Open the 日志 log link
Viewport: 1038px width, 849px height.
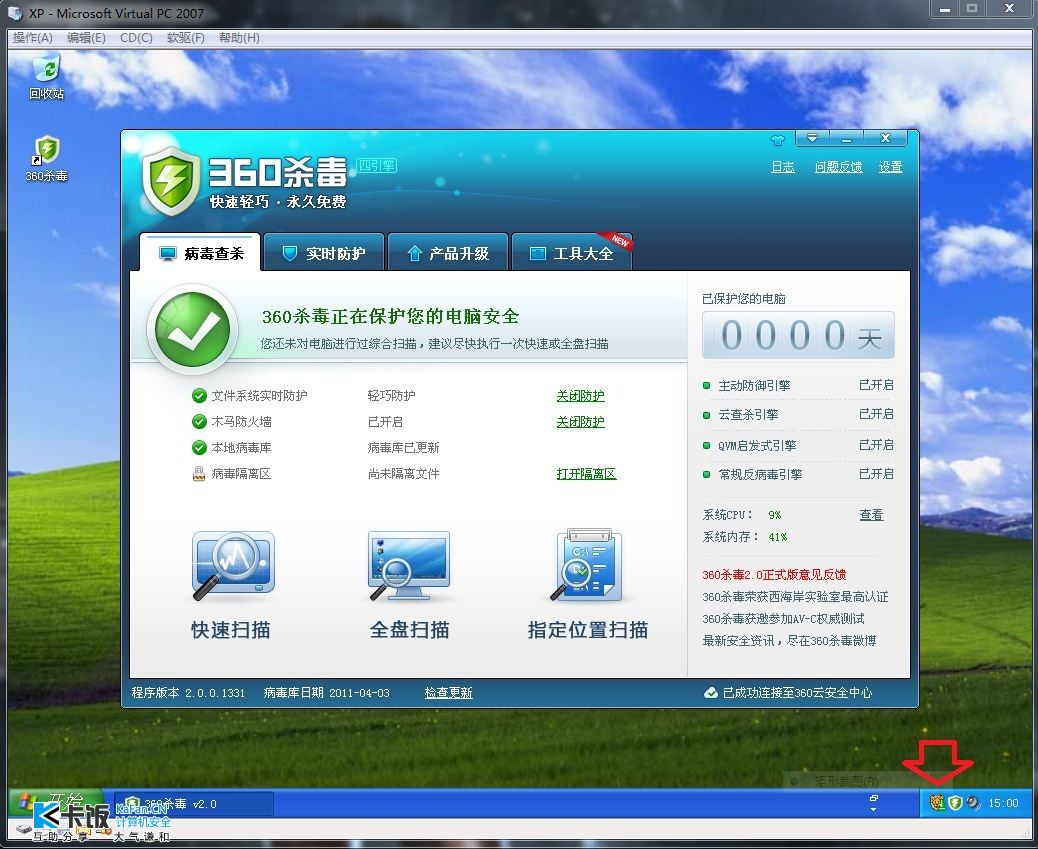point(782,167)
